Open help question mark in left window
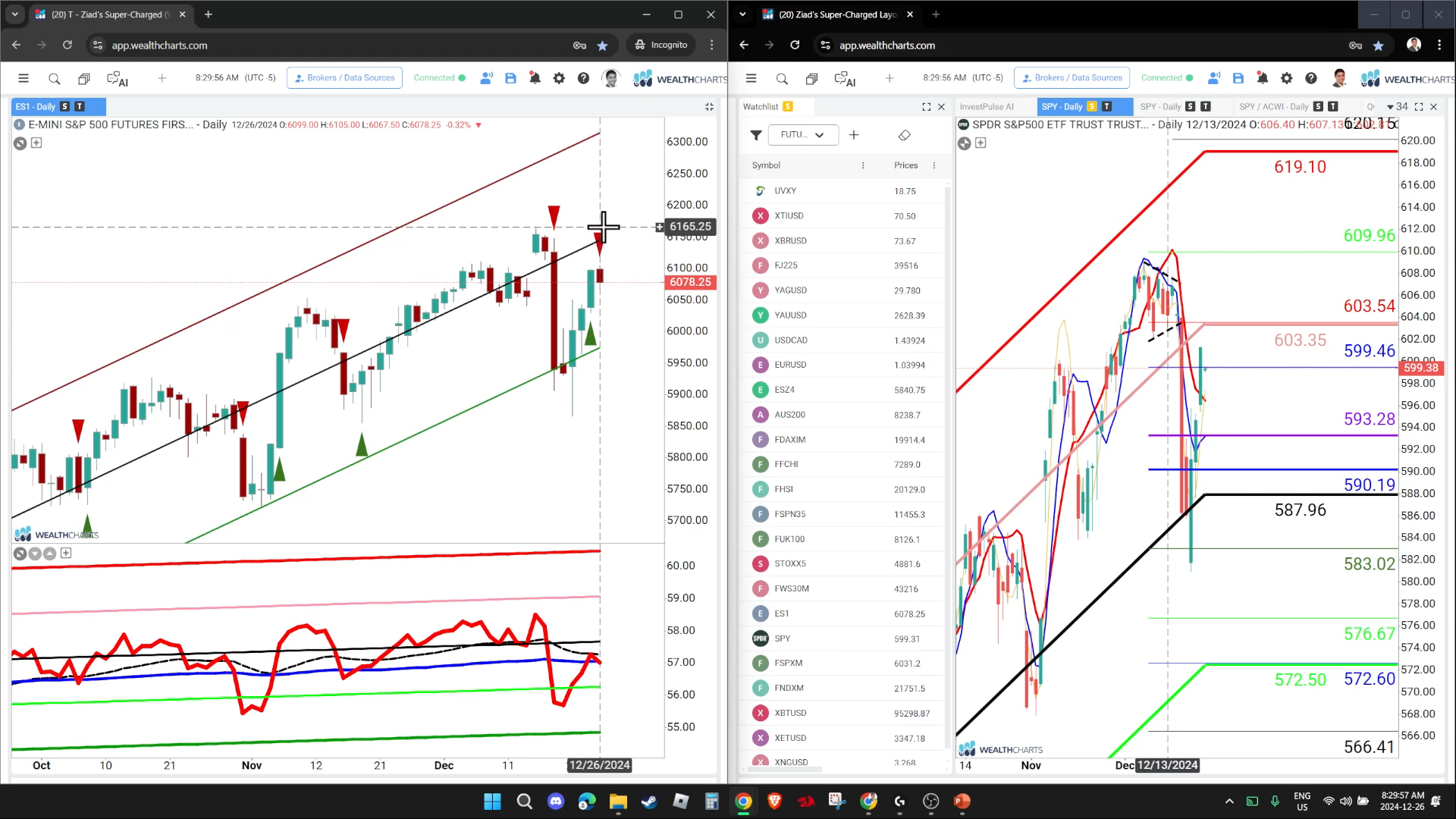Image resolution: width=1456 pixels, height=819 pixels. pyautogui.click(x=583, y=78)
